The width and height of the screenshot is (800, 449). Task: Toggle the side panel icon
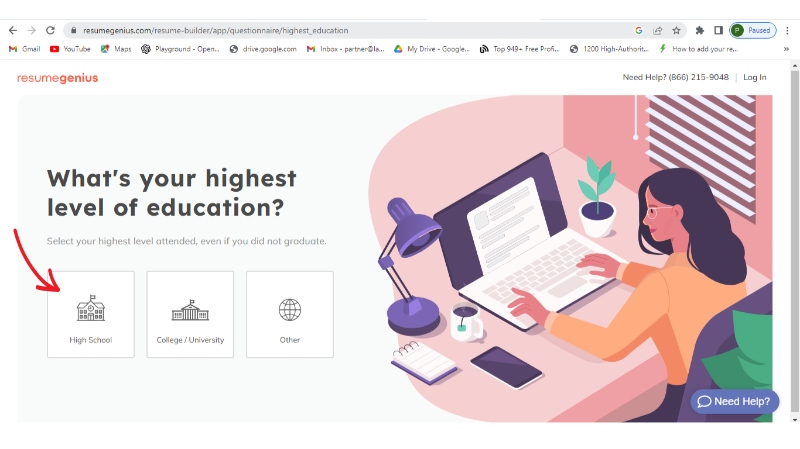(x=718, y=31)
